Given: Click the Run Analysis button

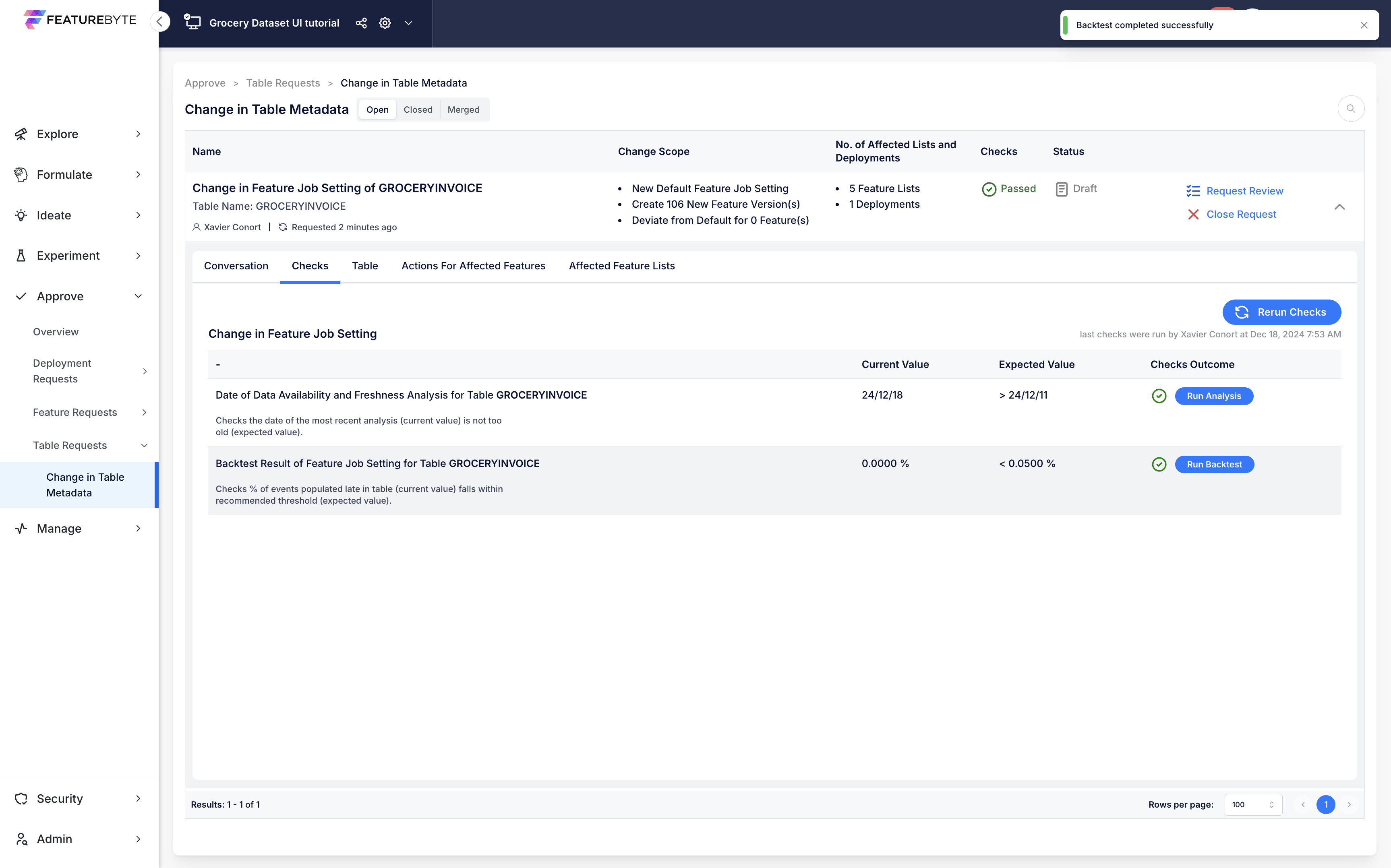Looking at the screenshot, I should tap(1214, 396).
